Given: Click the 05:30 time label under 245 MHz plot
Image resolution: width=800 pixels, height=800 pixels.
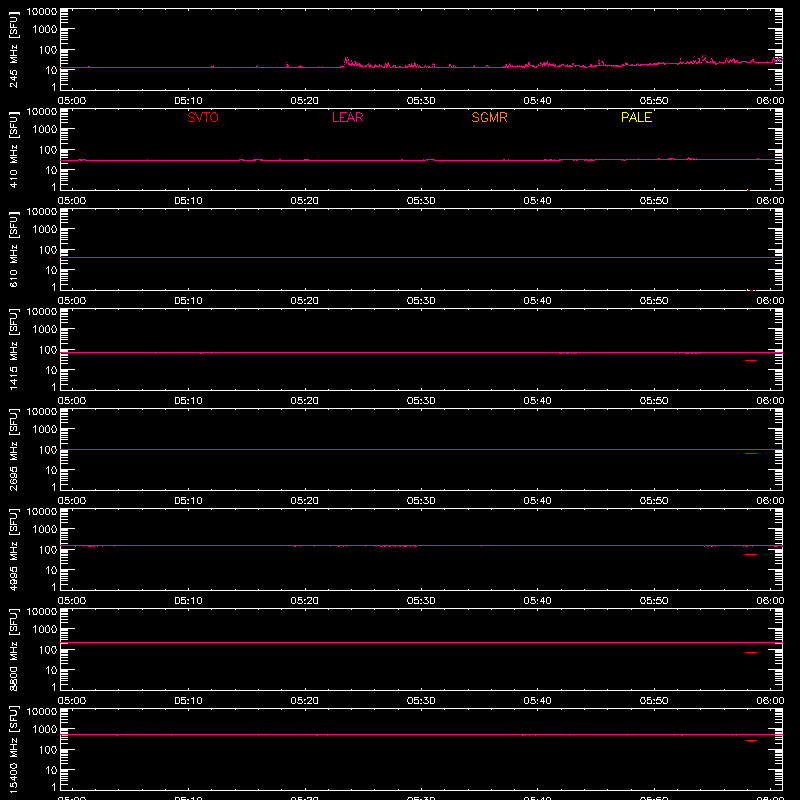Looking at the screenshot, I should click(x=421, y=101).
